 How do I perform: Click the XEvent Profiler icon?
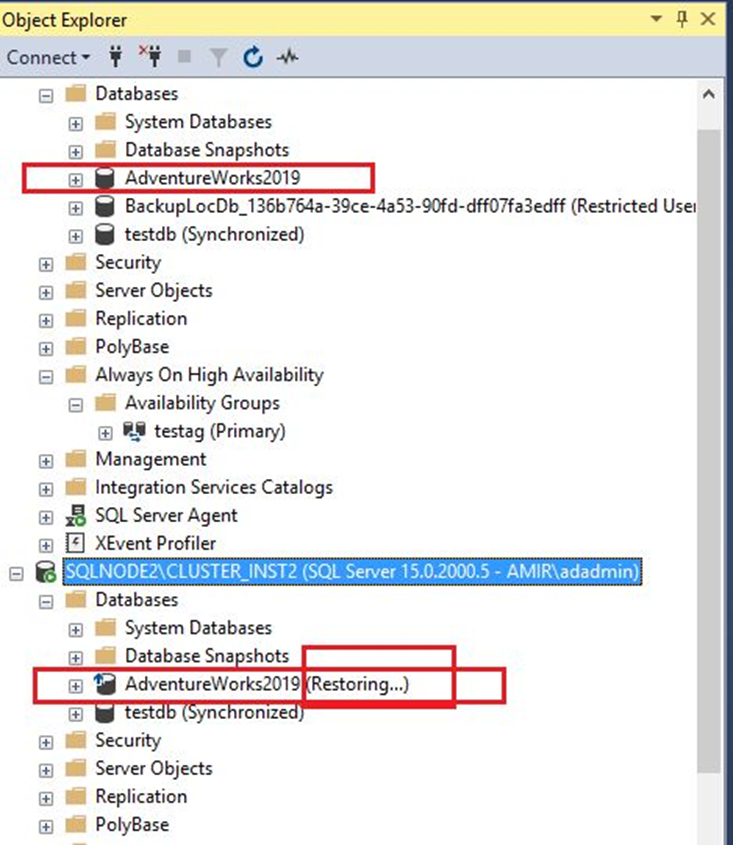(75, 544)
